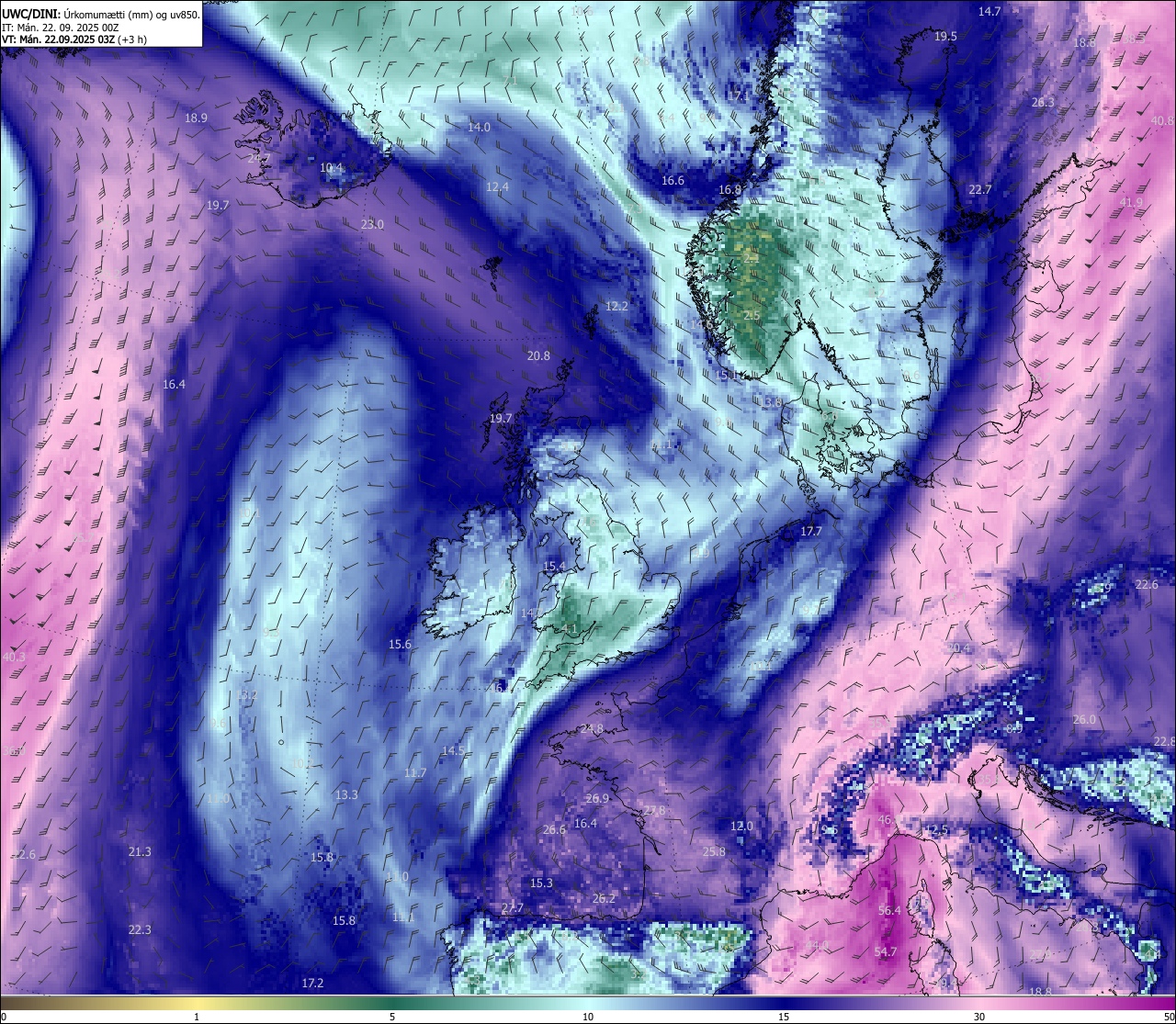Click the map value '24.8'
Image resolution: width=1176 pixels, height=1024 pixels.
click(593, 728)
